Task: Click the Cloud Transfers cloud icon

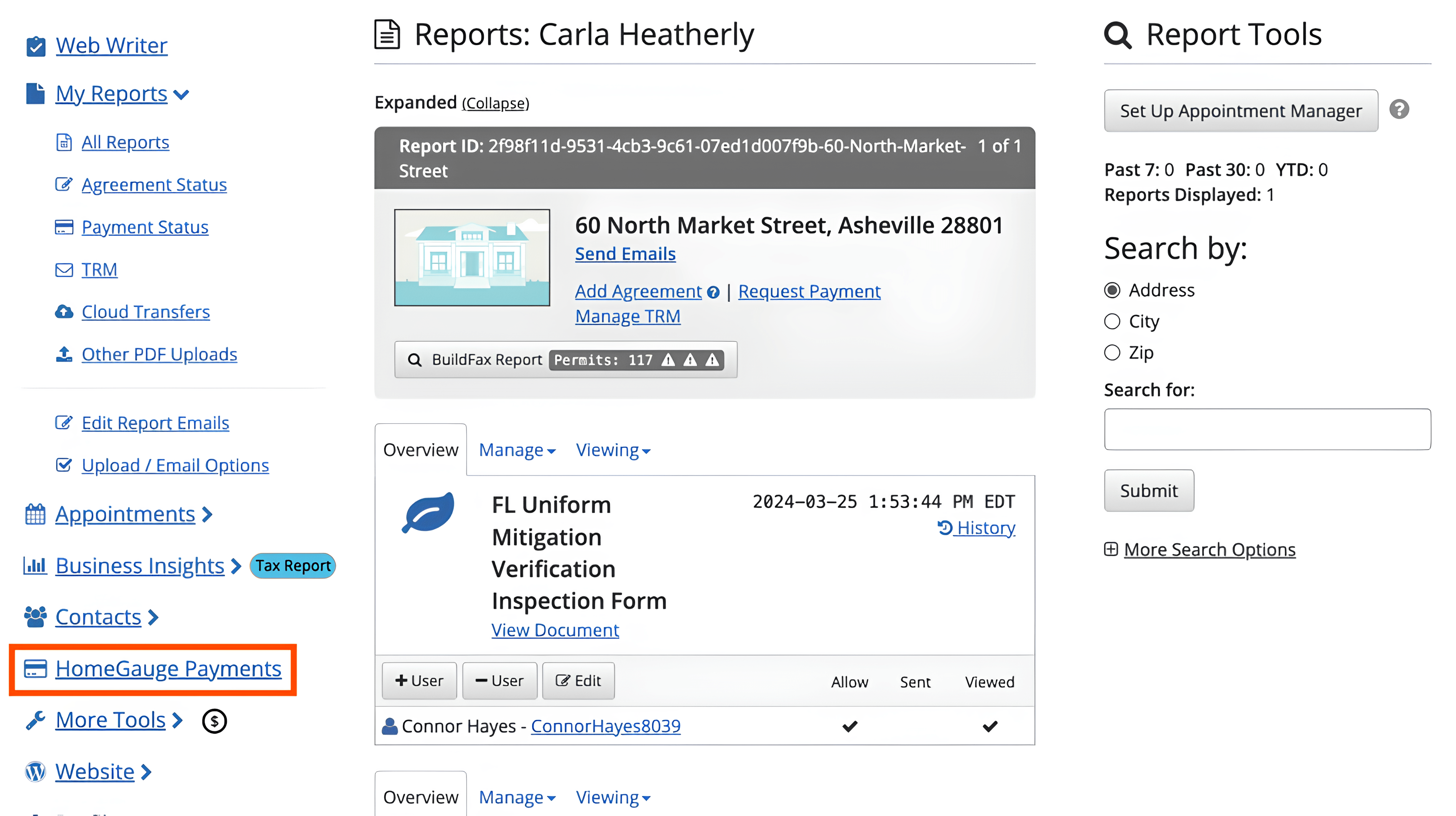Action: (x=64, y=312)
